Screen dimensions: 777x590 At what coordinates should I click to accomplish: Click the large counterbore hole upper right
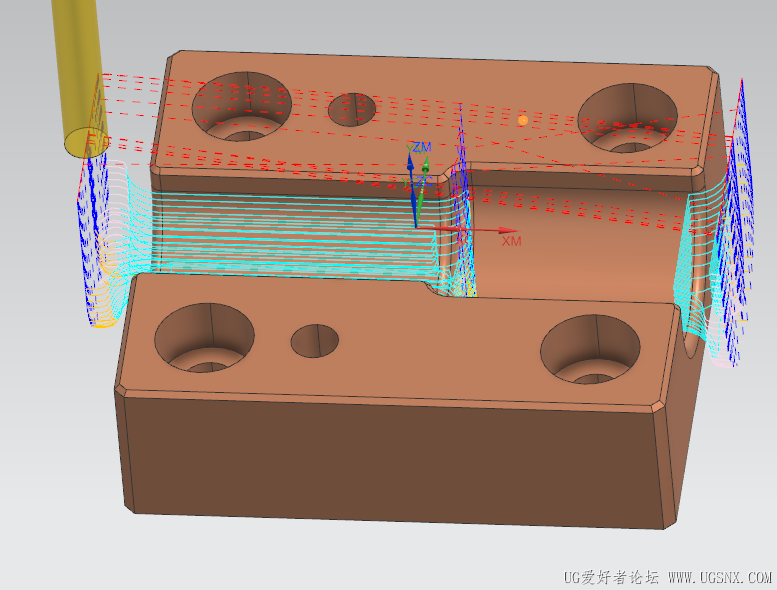pyautogui.click(x=628, y=118)
